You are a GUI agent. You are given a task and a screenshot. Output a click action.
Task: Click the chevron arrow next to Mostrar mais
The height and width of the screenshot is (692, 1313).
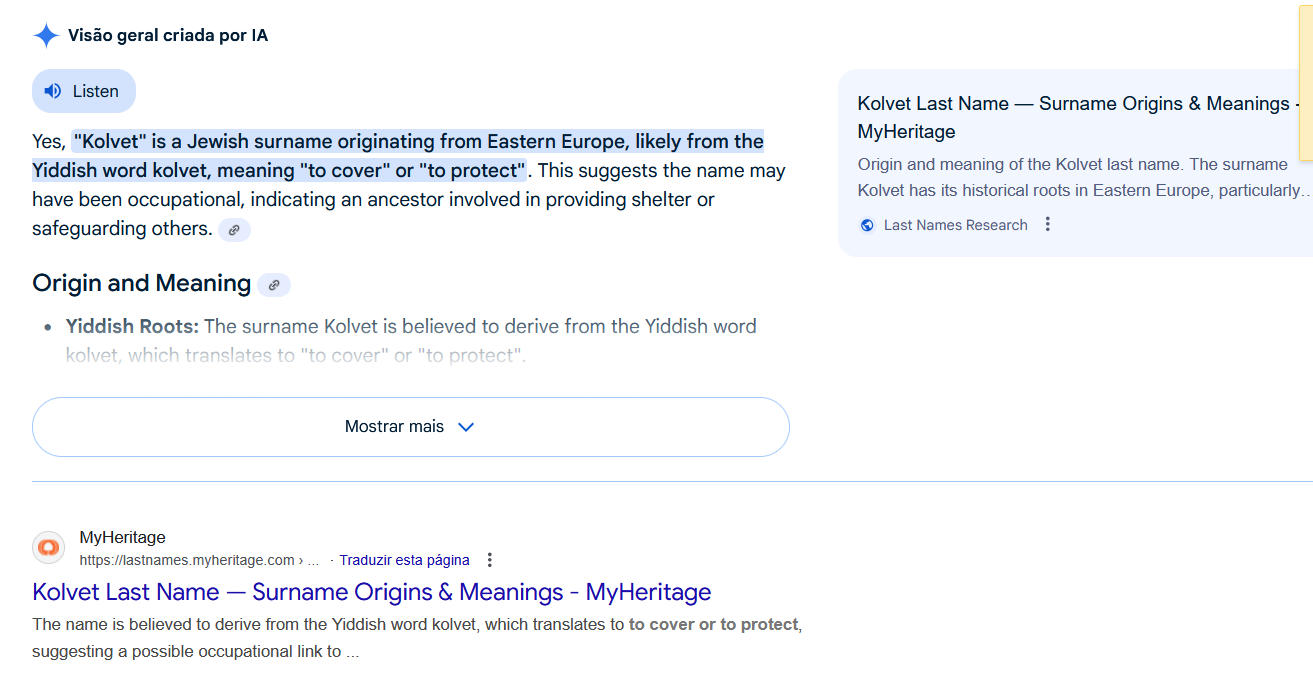point(465,427)
